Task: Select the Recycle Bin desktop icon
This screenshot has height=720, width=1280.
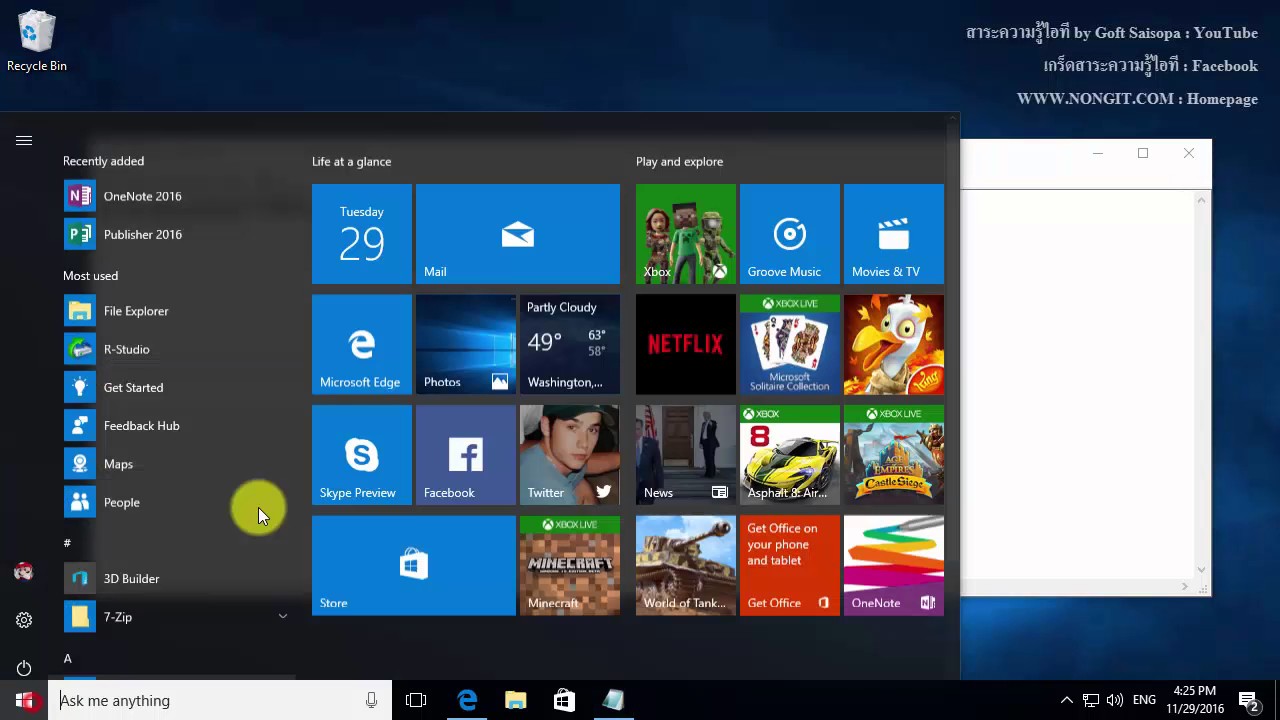Action: [x=37, y=42]
